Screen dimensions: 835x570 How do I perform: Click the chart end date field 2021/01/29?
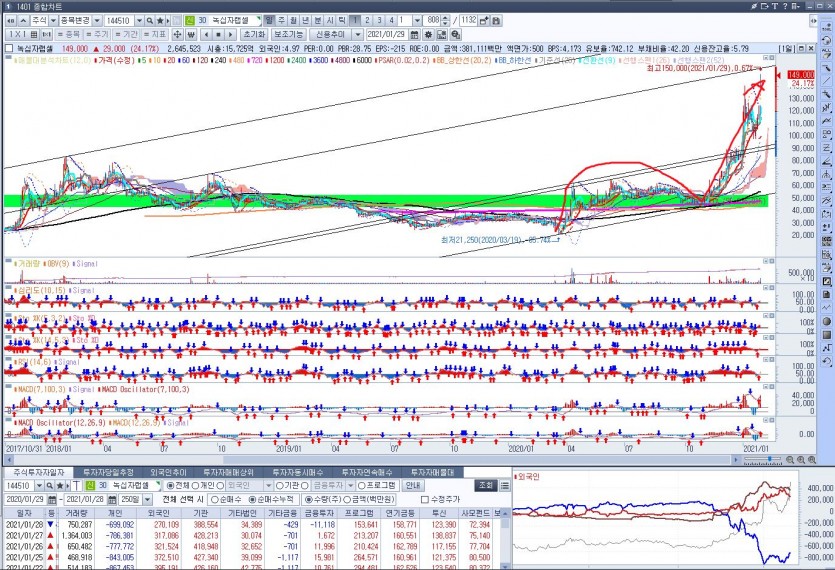[x=385, y=34]
